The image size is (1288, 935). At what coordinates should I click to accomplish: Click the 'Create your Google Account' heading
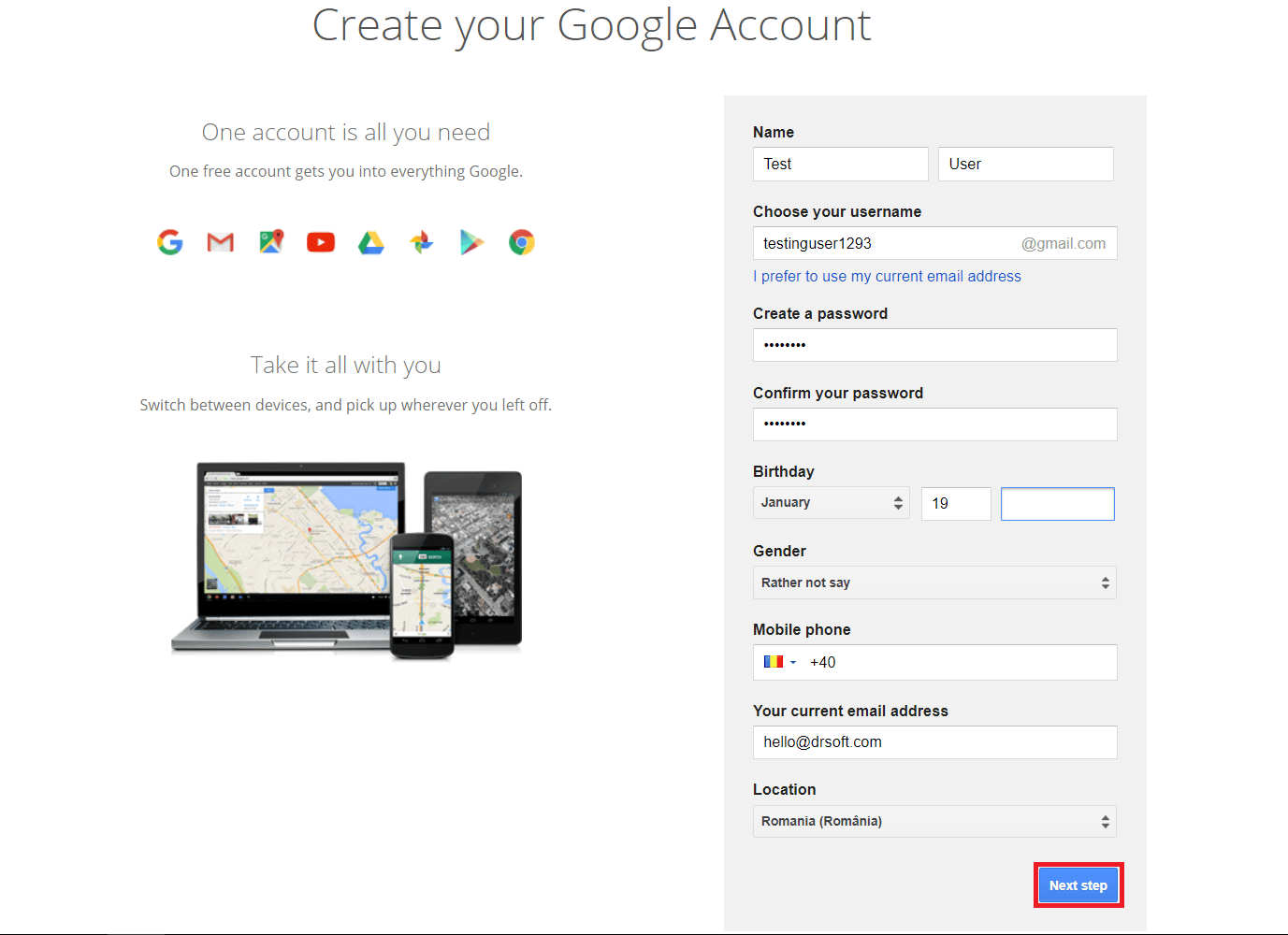591,25
